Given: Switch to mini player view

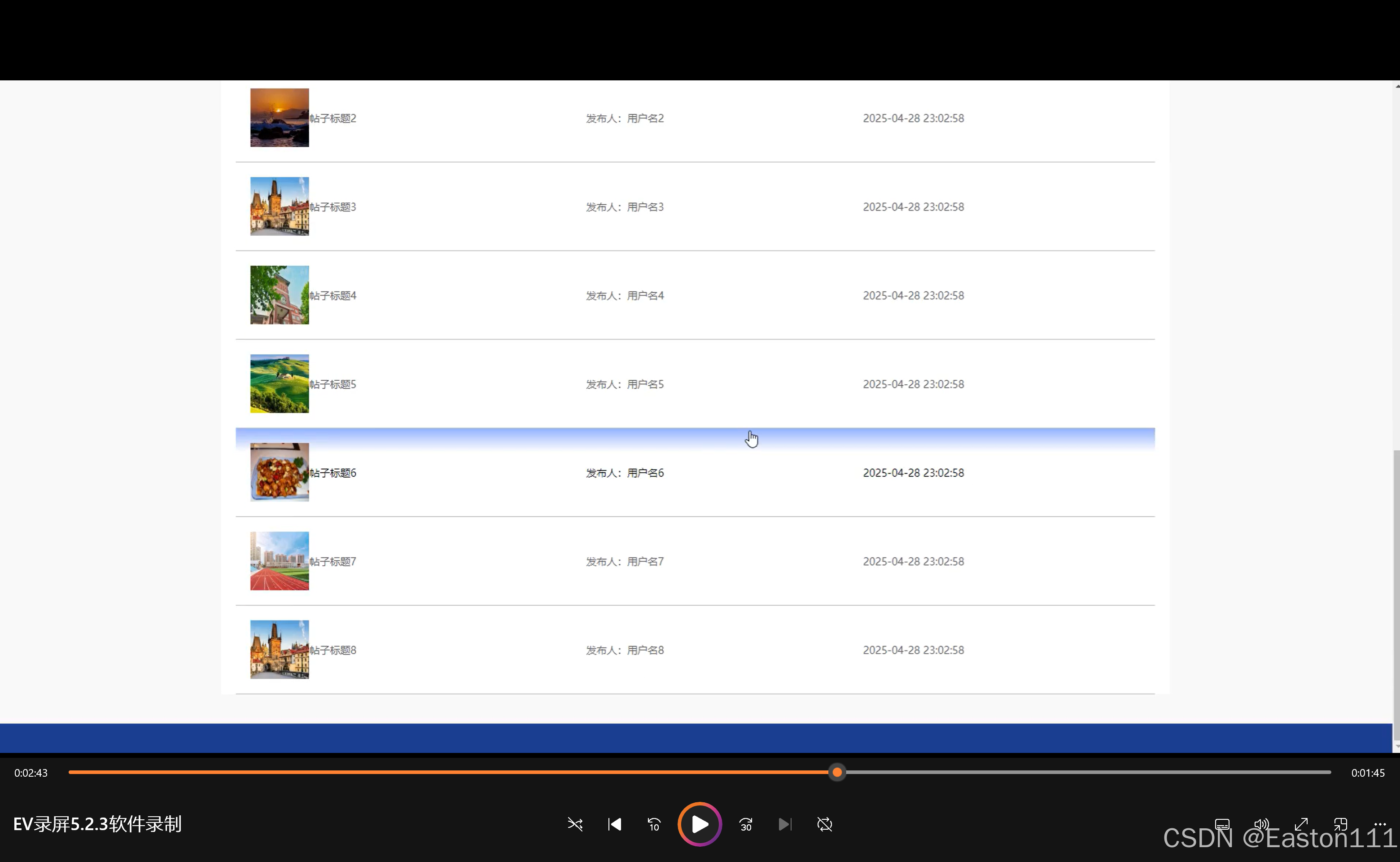Looking at the screenshot, I should pos(1340,824).
